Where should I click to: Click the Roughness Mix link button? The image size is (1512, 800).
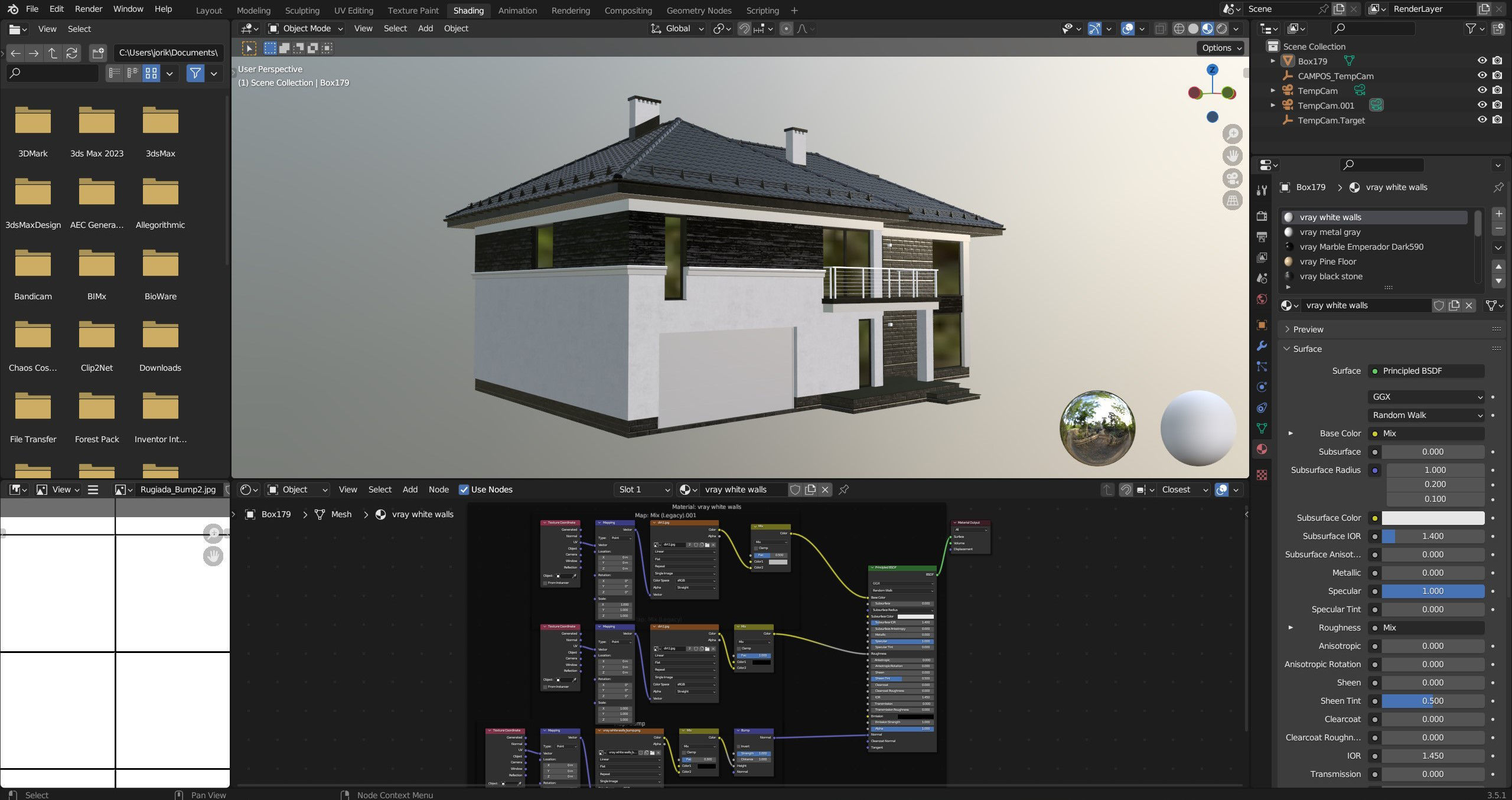pyautogui.click(x=1426, y=628)
